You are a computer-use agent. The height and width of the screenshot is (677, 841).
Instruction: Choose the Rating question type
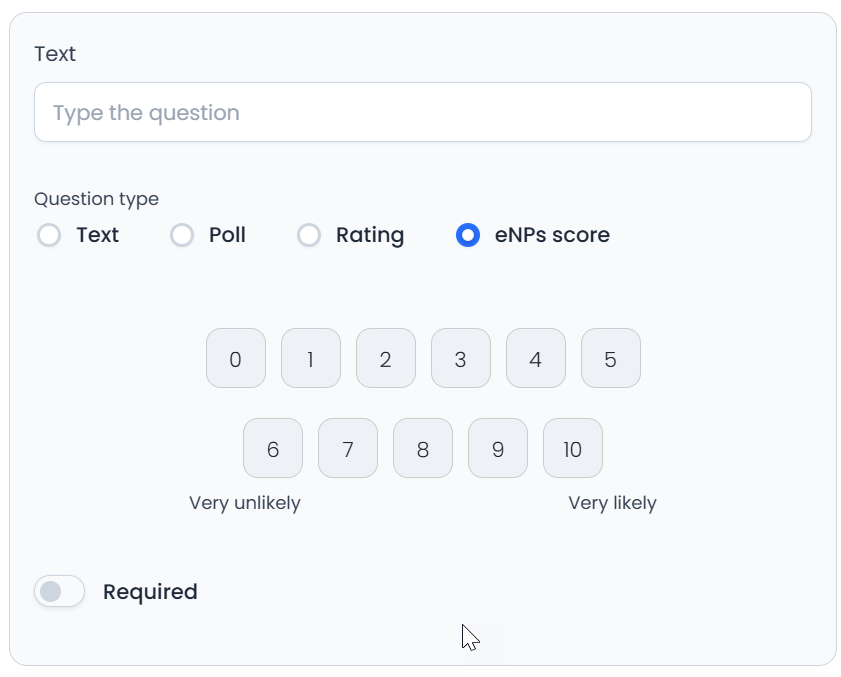click(309, 235)
